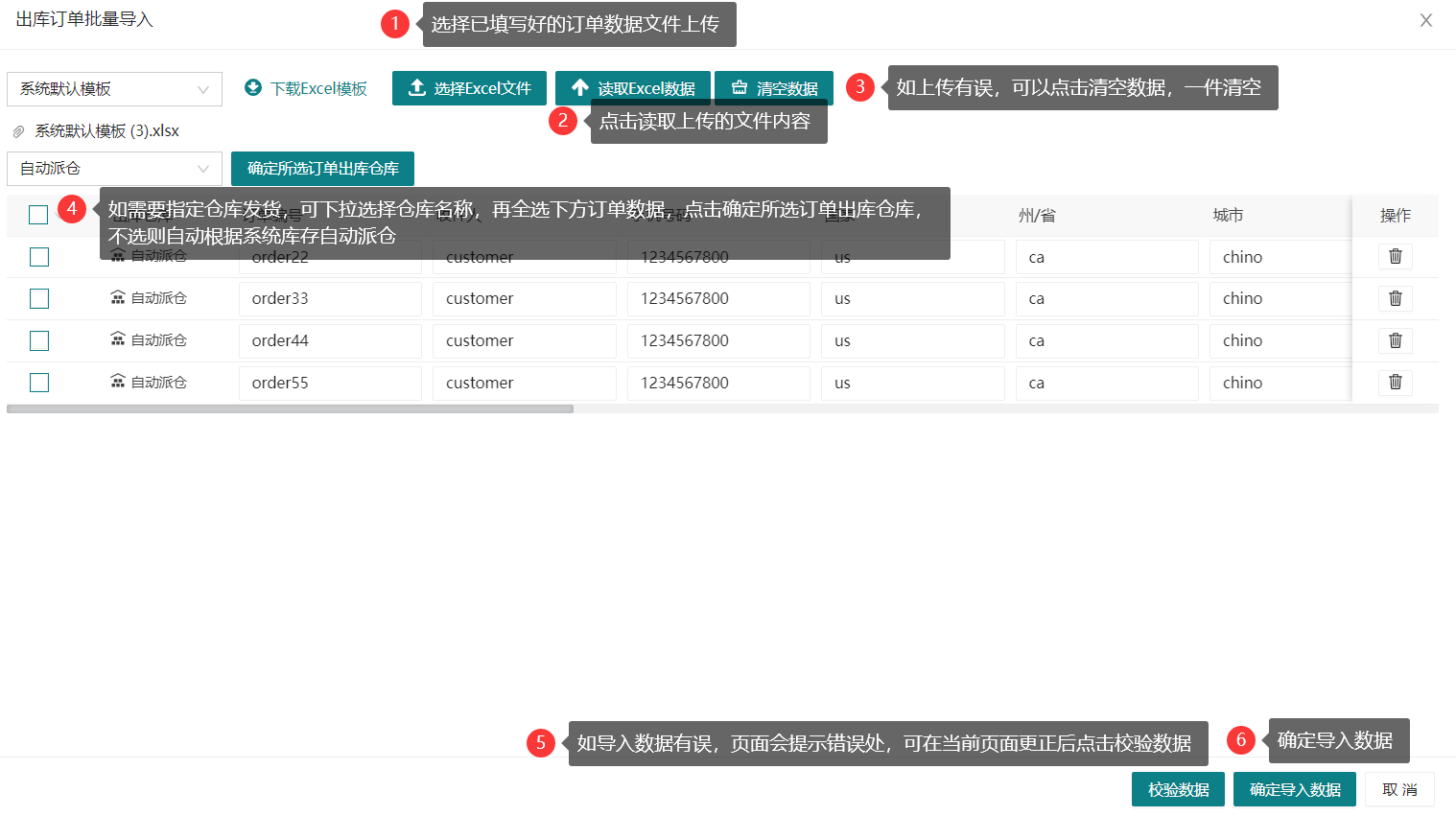Image resolution: width=1456 pixels, height=816 pixels.
Task: Click 确定所选订单出库仓库 button
Action: (x=322, y=169)
